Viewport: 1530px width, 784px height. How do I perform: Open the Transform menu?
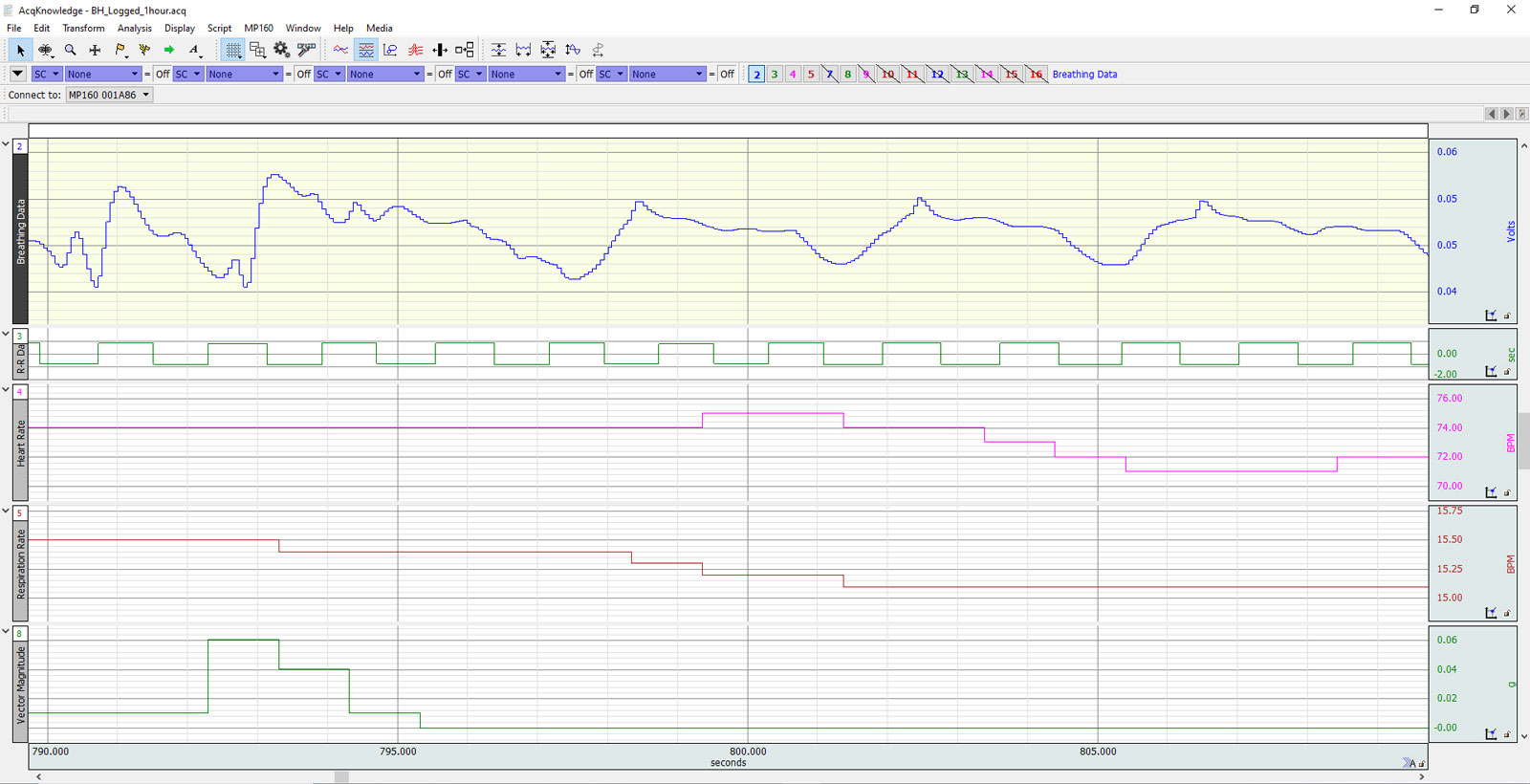pos(83,28)
